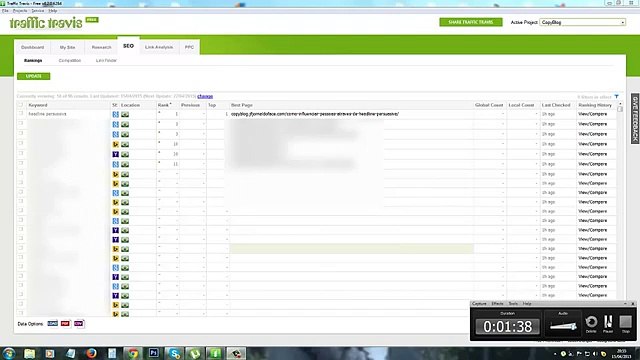Open the file explorer folder taskbar icon
The image size is (640, 360).
pyautogui.click(x=29, y=353)
